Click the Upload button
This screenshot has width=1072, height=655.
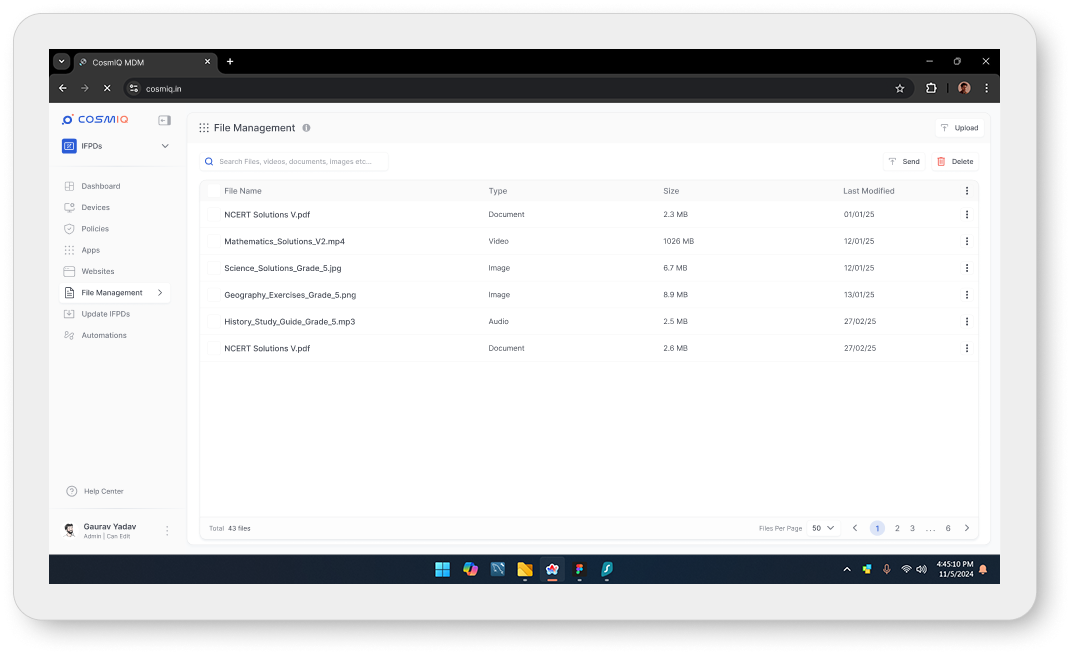959,128
